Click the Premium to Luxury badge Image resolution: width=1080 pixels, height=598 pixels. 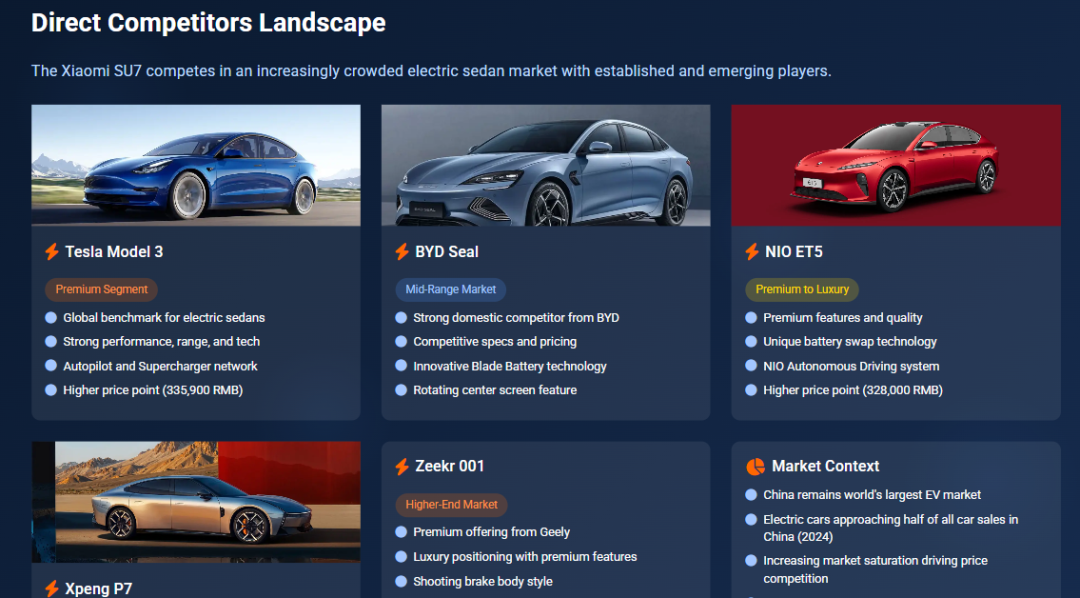pyautogui.click(x=802, y=289)
